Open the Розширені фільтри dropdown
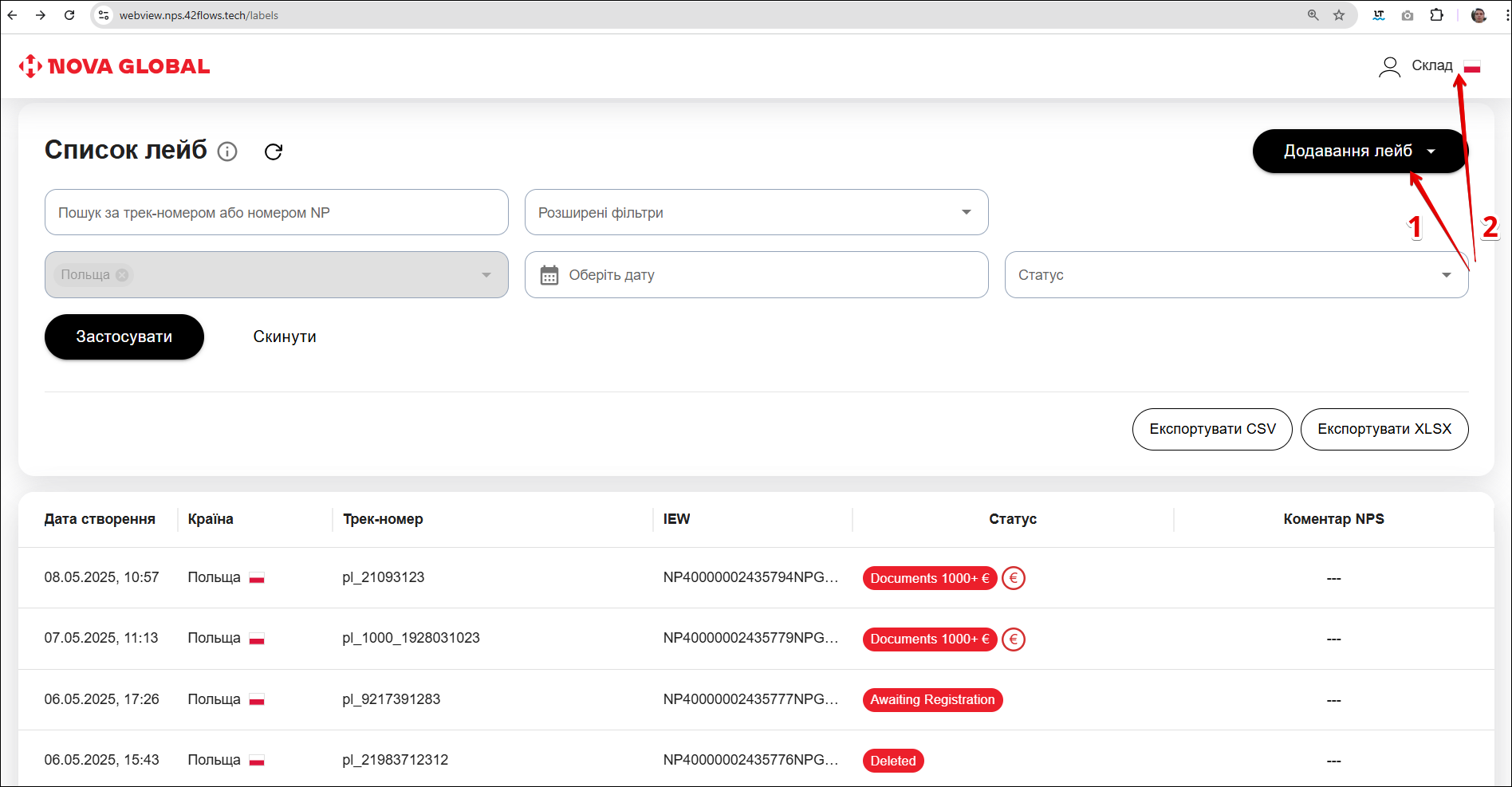This screenshot has width=1512, height=787. point(756,212)
